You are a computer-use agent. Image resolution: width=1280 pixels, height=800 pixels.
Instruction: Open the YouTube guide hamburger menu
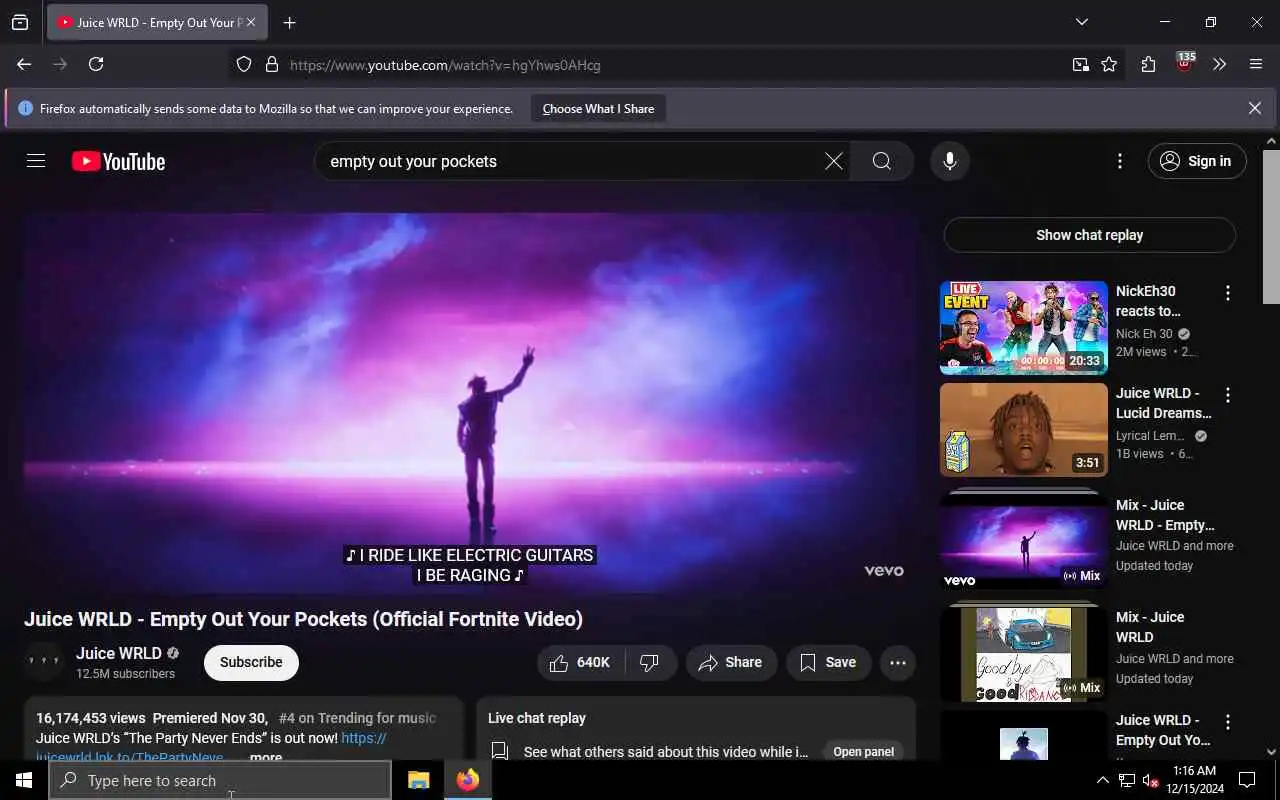(36, 161)
